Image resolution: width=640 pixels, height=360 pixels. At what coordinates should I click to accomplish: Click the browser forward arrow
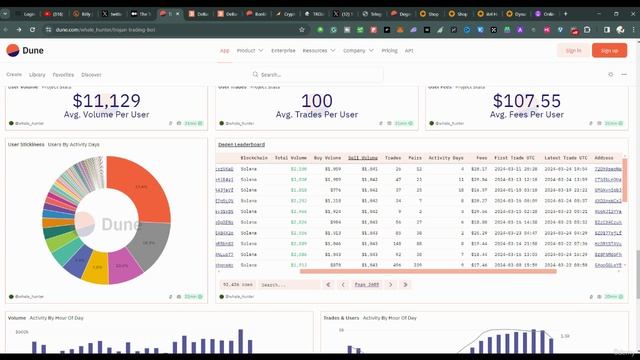click(x=19, y=30)
